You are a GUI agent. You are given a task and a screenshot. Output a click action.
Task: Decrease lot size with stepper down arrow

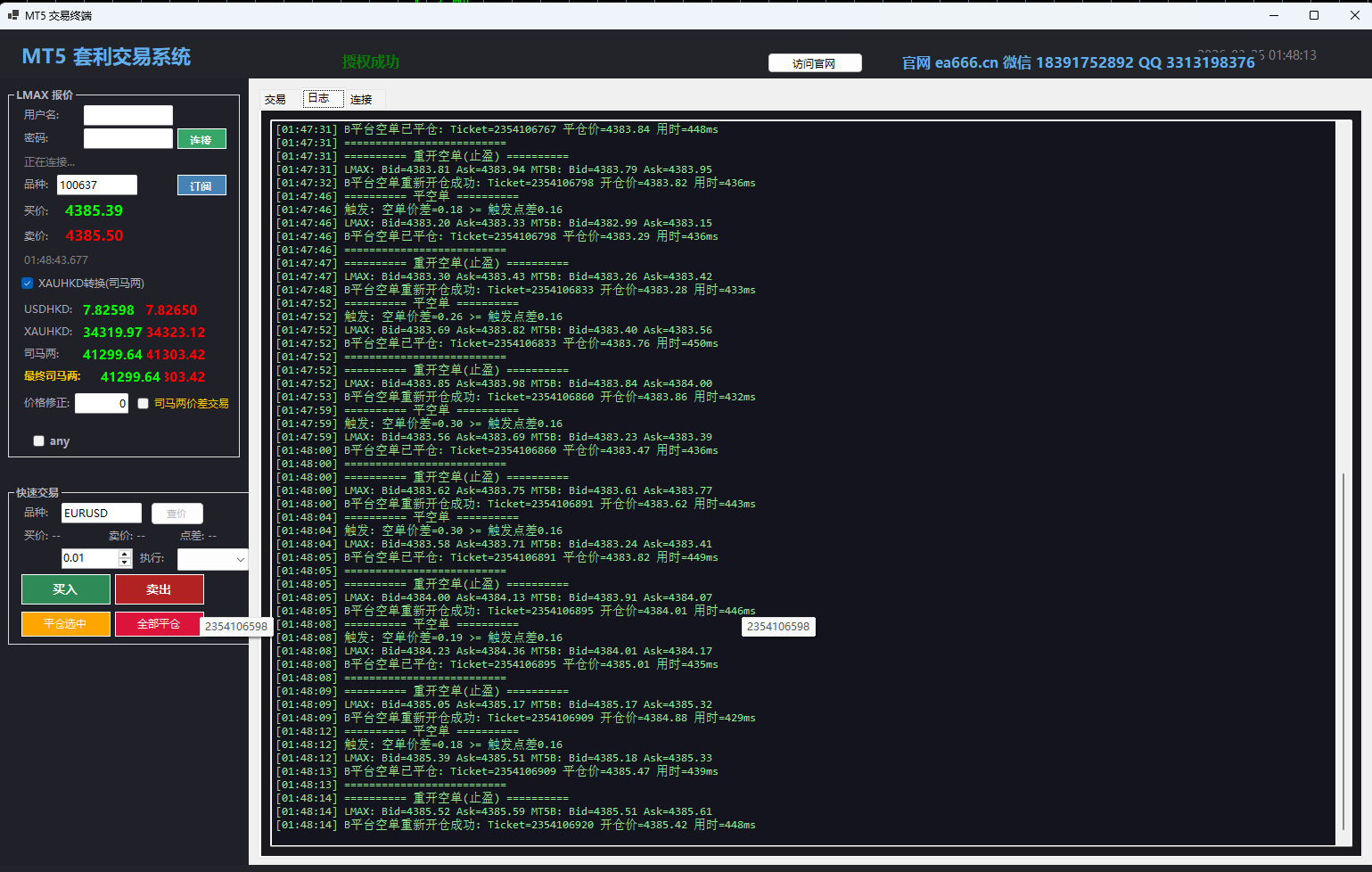(x=125, y=563)
